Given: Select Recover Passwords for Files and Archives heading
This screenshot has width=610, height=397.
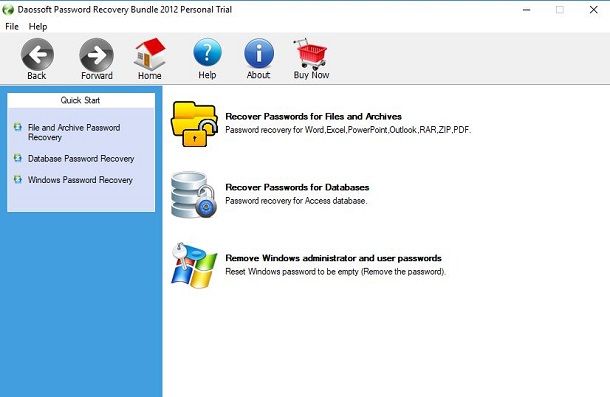Looking at the screenshot, I should point(314,116).
